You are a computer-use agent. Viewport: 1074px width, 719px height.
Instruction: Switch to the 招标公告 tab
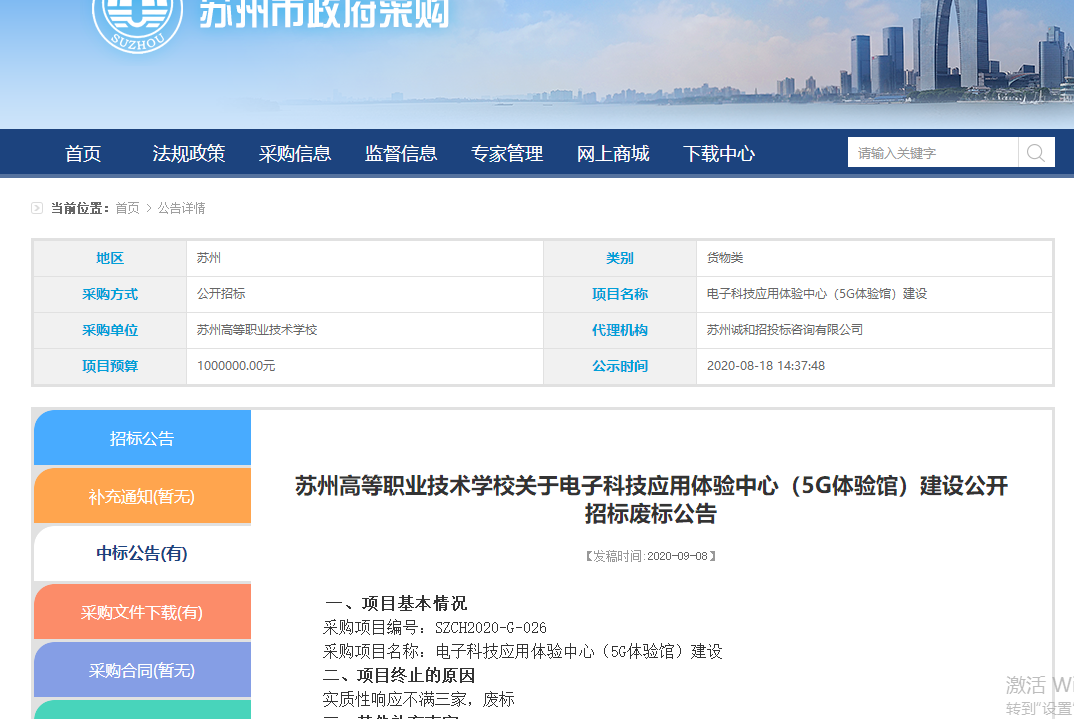point(142,438)
